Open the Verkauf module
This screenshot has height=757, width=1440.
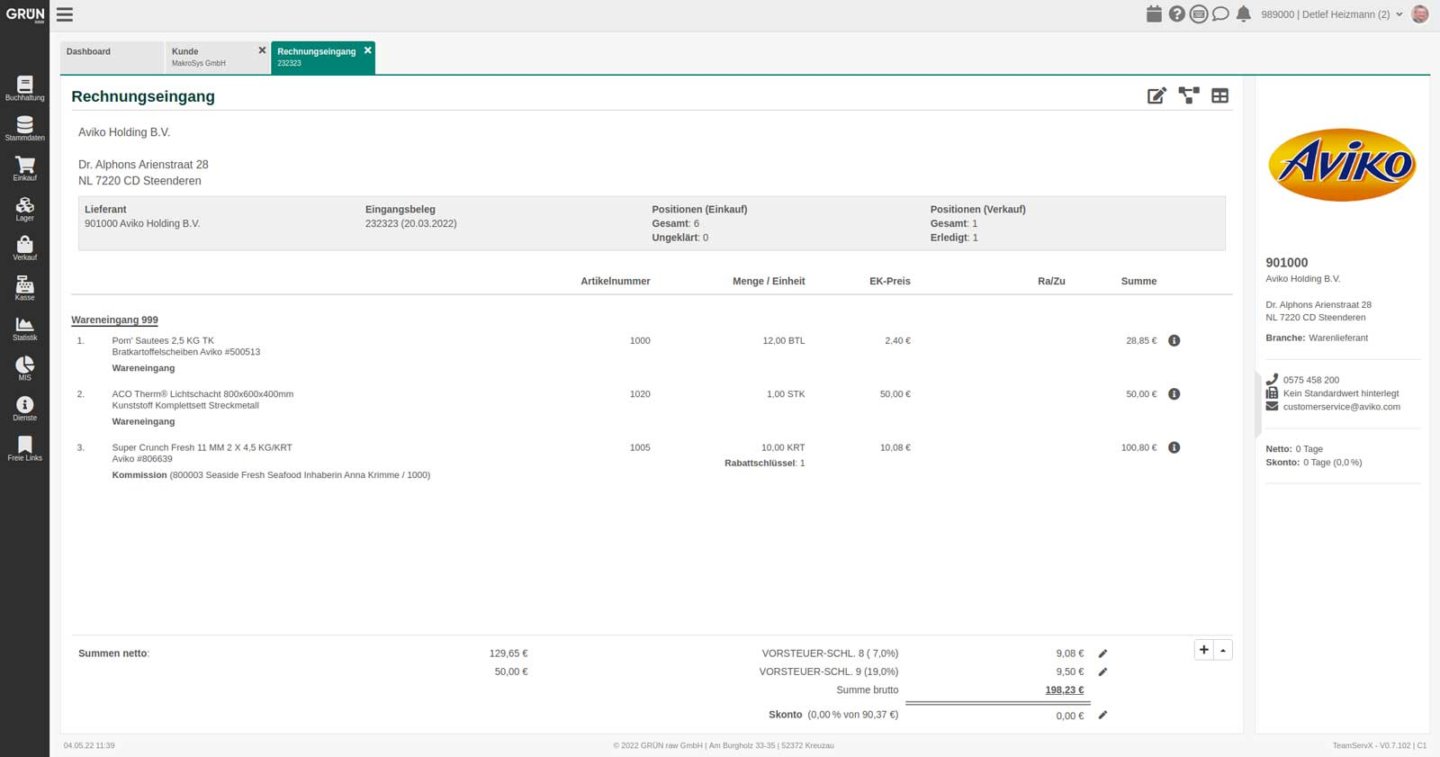point(25,249)
